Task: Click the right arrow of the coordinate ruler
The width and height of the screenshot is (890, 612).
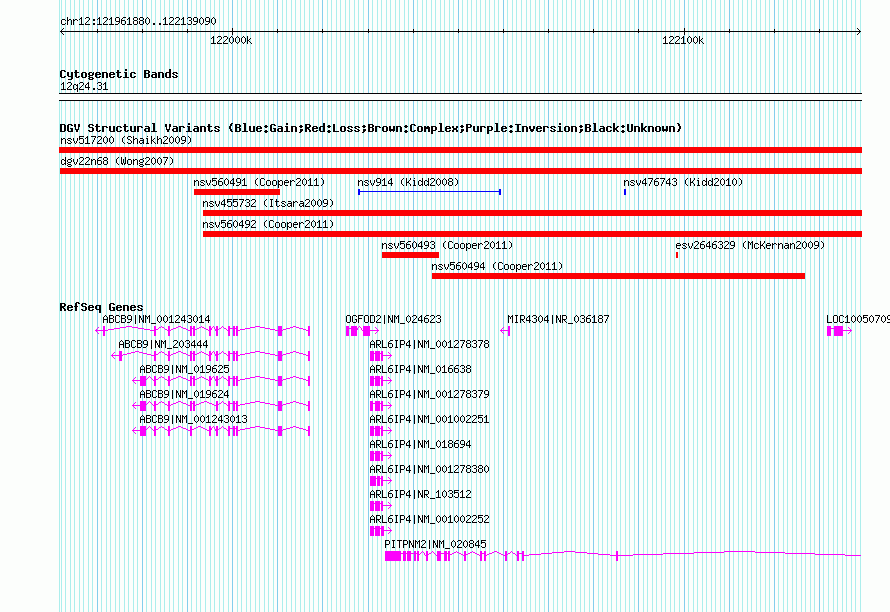Action: tap(858, 31)
